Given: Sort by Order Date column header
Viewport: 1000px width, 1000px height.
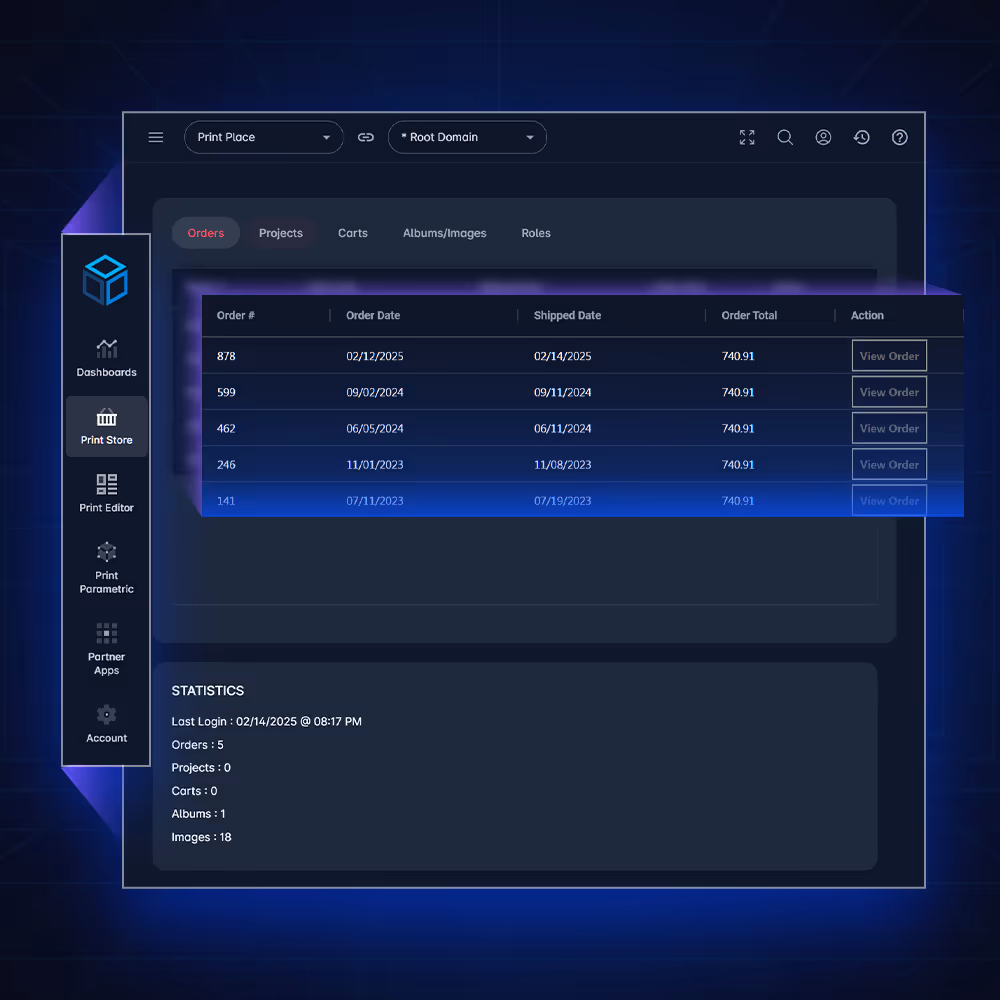Looking at the screenshot, I should coord(373,315).
